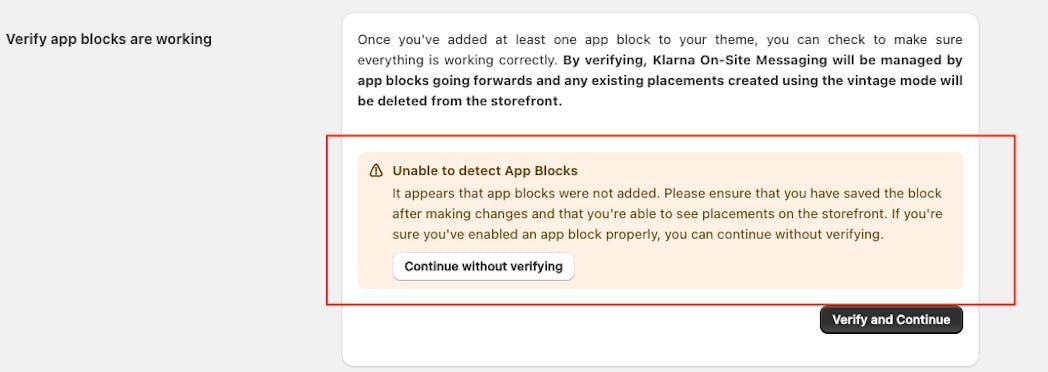The height and width of the screenshot is (372, 1048).
Task: Click the Verify and Continue button
Action: pos(891,320)
